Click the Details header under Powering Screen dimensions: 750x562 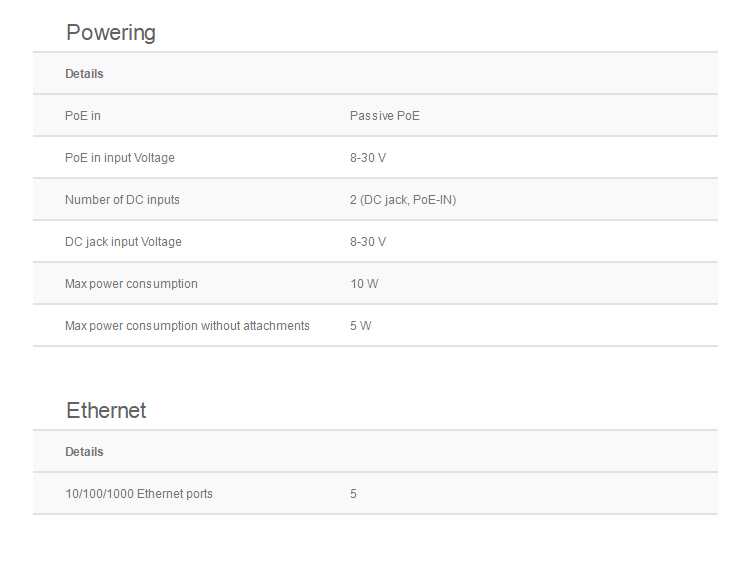tap(84, 74)
